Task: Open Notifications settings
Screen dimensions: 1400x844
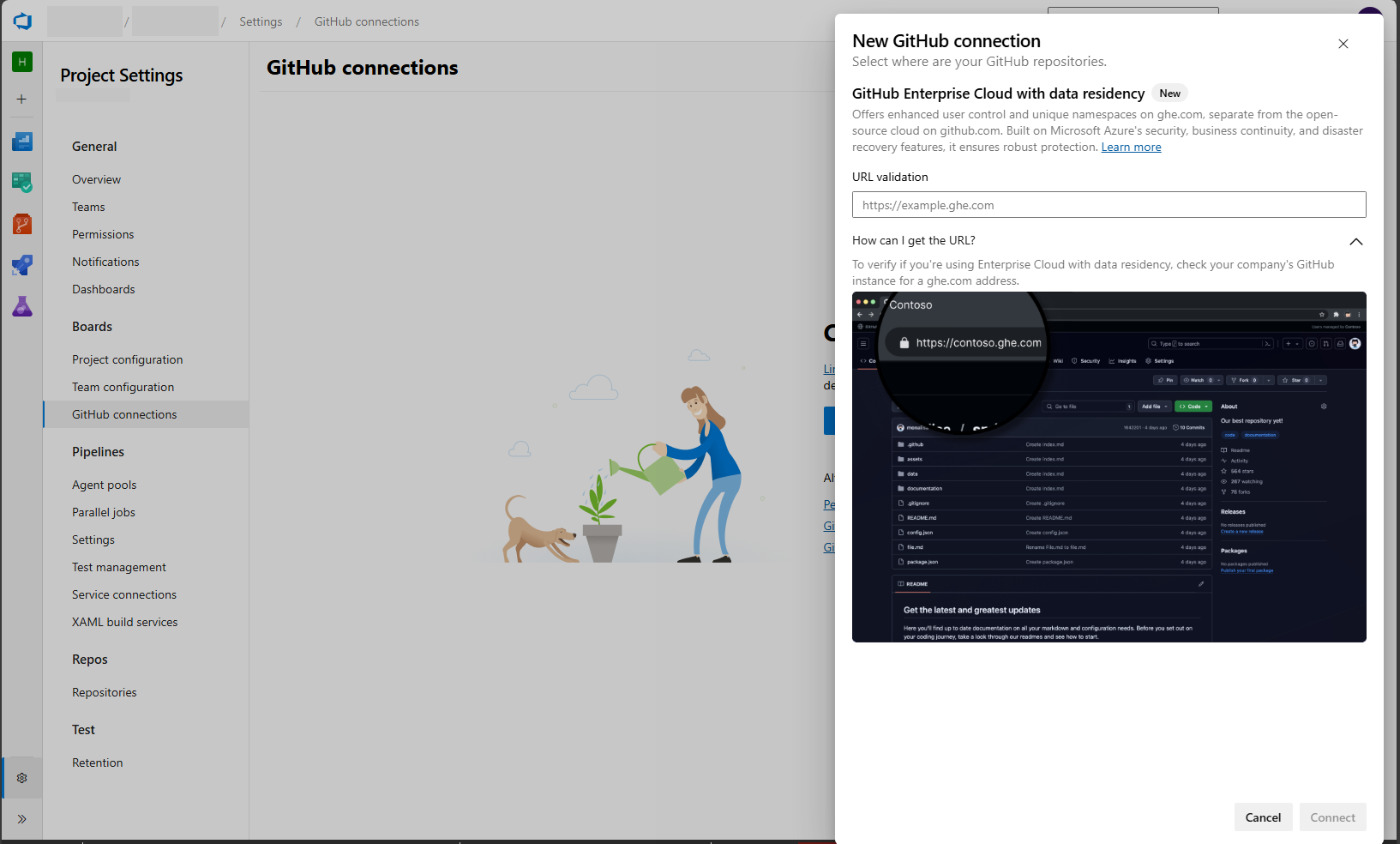Action: point(105,262)
